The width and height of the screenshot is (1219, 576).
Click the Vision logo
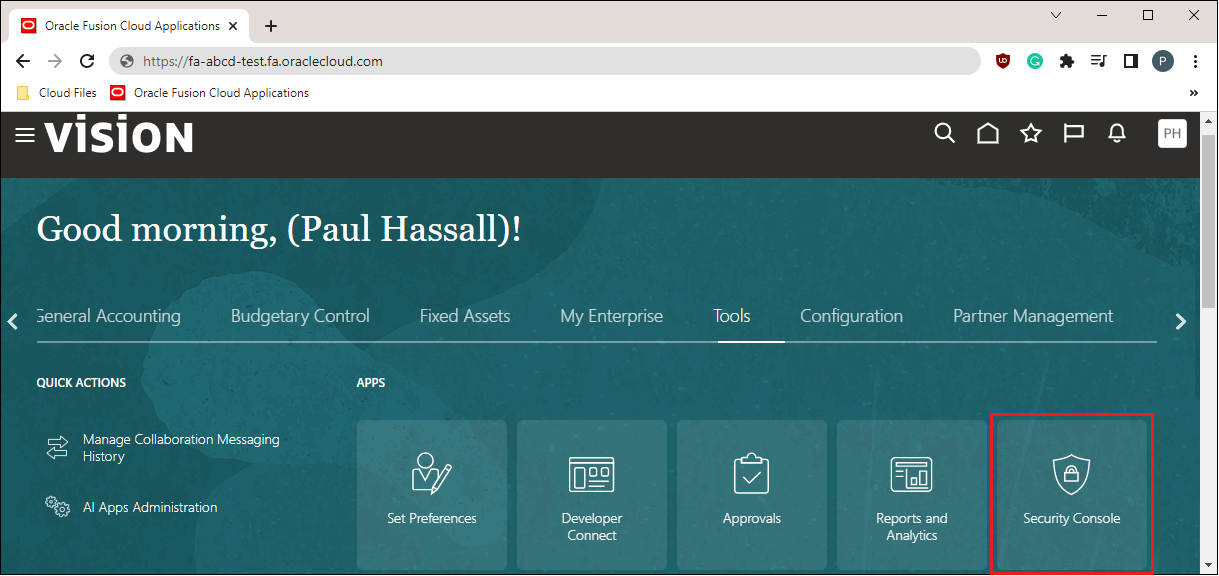pyautogui.click(x=119, y=135)
